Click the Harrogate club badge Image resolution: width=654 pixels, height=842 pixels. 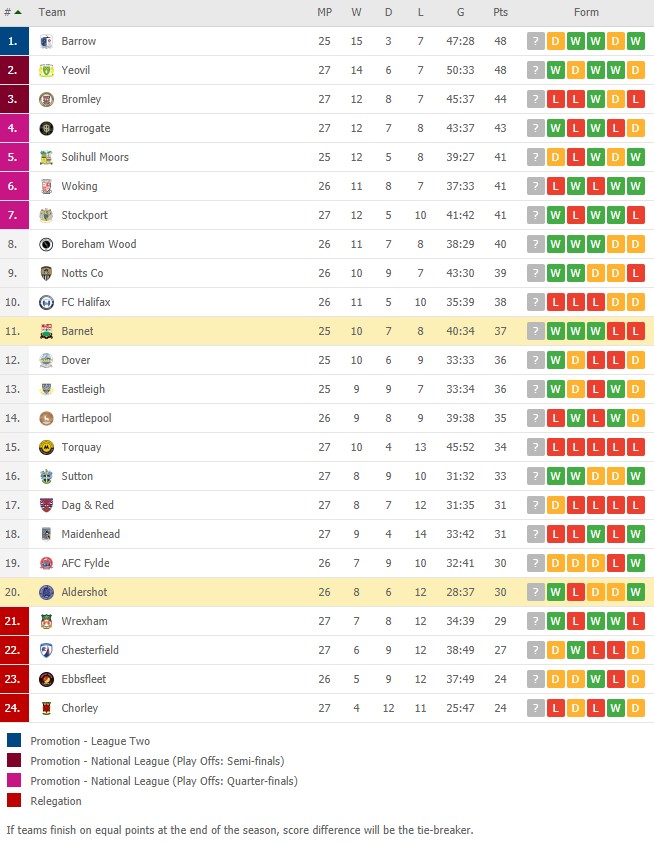pyautogui.click(x=47, y=128)
